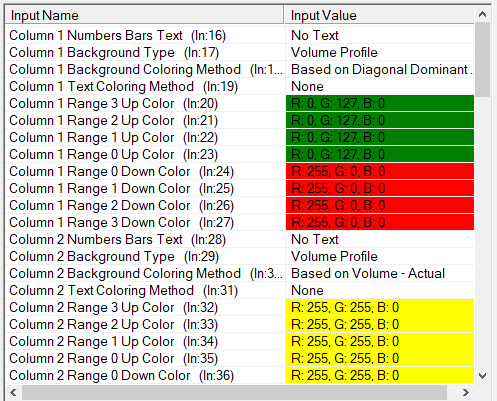Select Column 2 Text Coloring Method 'None' value

coord(380,290)
